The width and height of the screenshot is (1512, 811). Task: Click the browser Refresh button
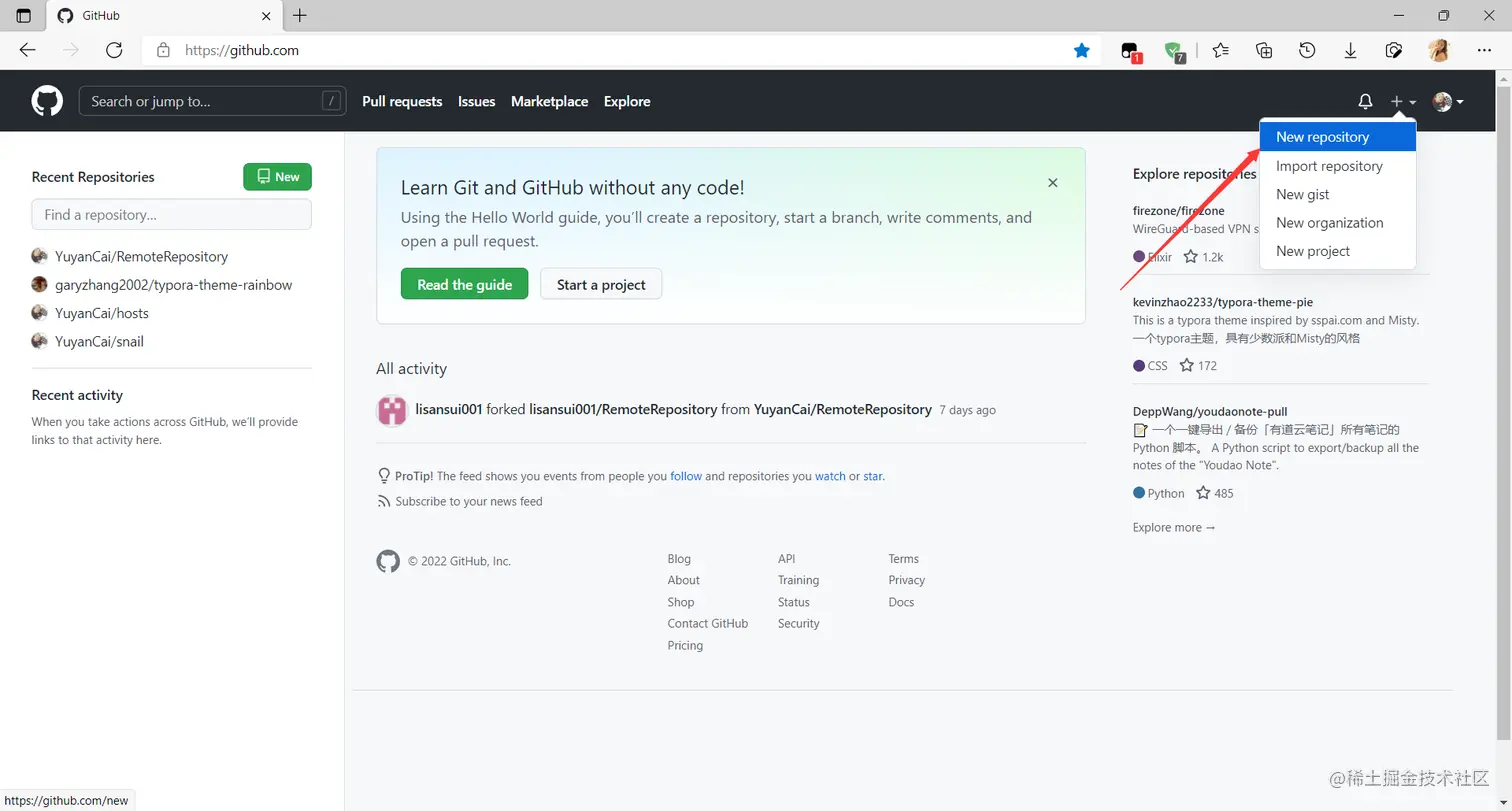[114, 50]
